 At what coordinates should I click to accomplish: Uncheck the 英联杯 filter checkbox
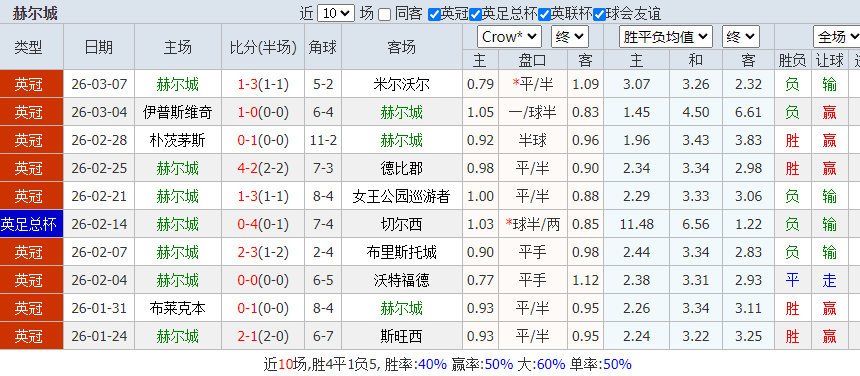(544, 14)
